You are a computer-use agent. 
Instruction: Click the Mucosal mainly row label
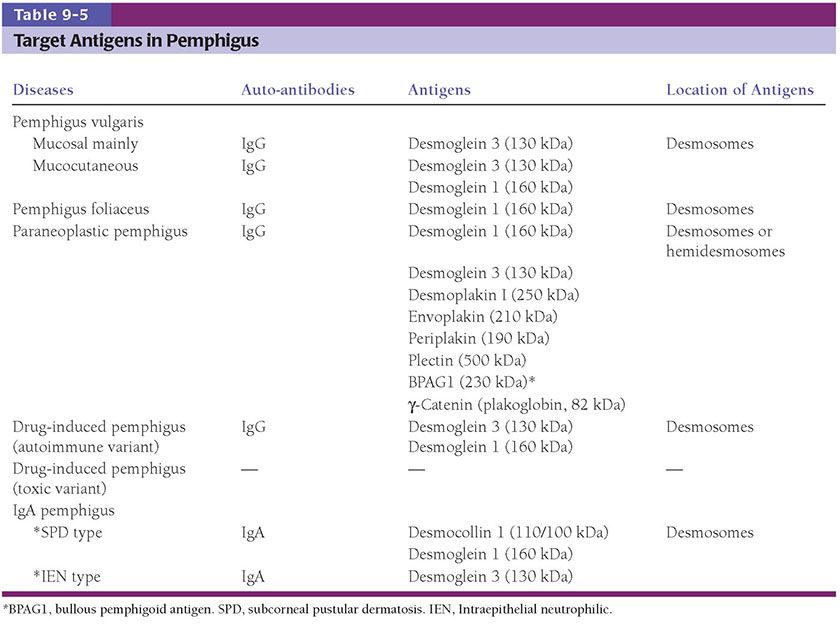coord(83,144)
